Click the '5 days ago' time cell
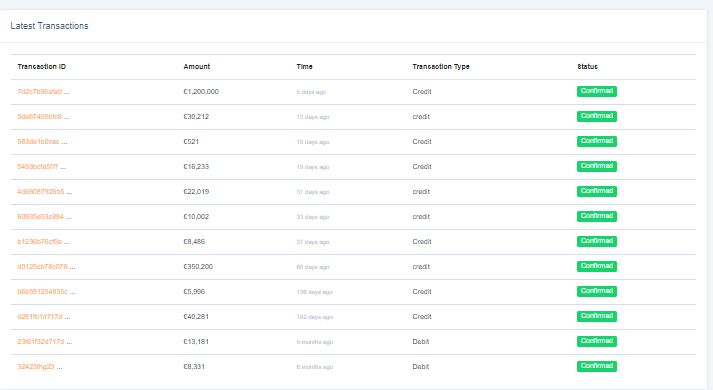Image resolution: width=713 pixels, height=390 pixels. tap(311, 92)
